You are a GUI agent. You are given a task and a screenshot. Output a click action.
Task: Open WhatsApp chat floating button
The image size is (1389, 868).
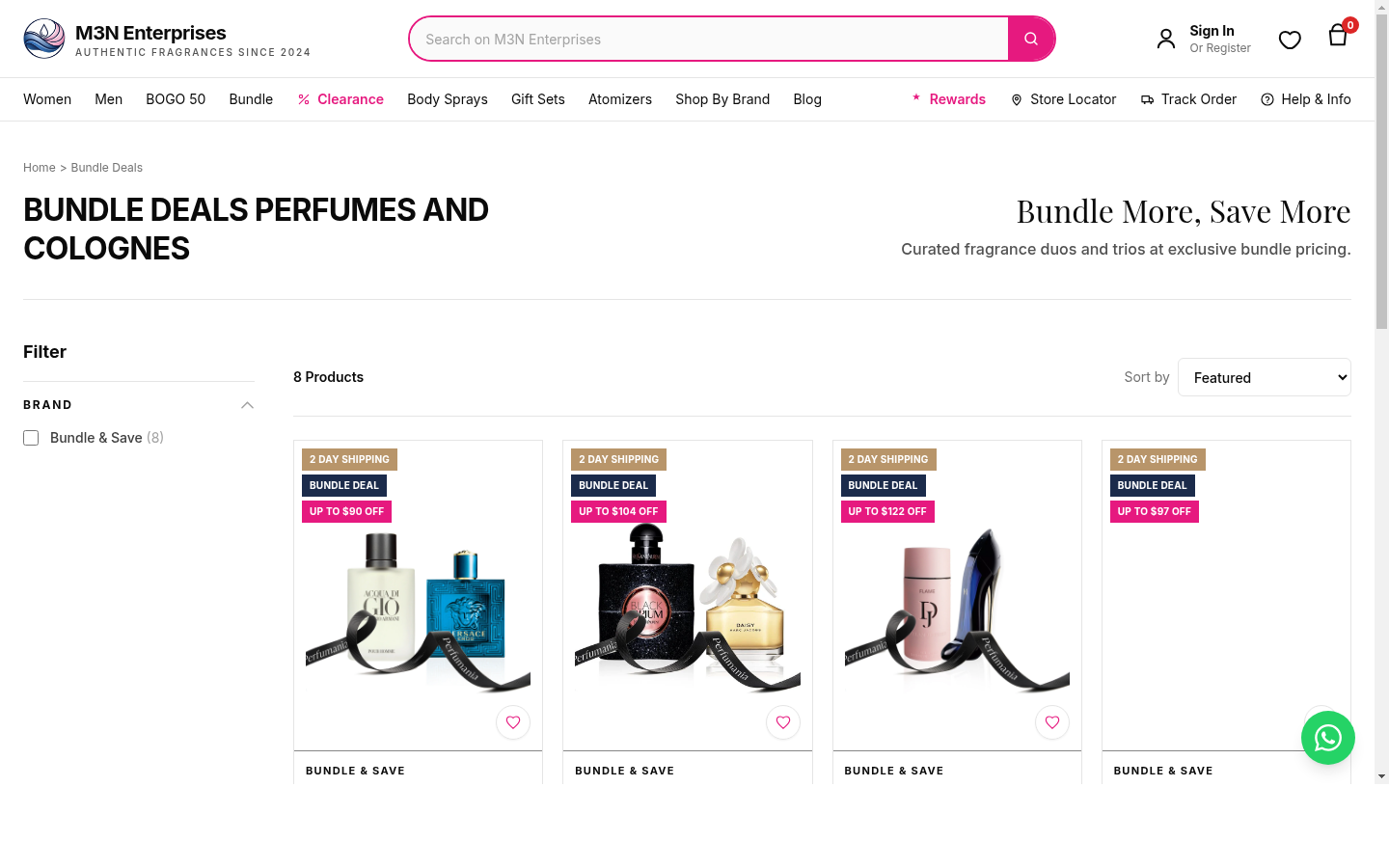(1328, 738)
